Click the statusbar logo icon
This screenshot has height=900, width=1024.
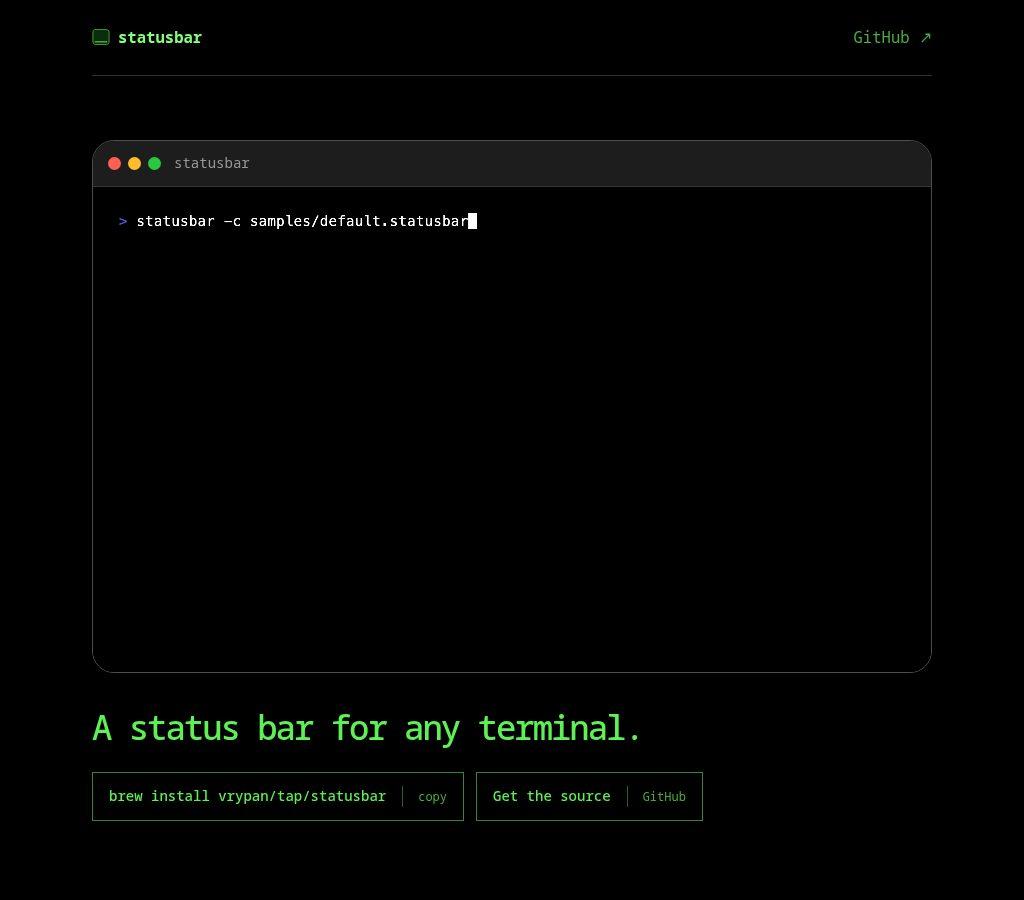[x=101, y=37]
